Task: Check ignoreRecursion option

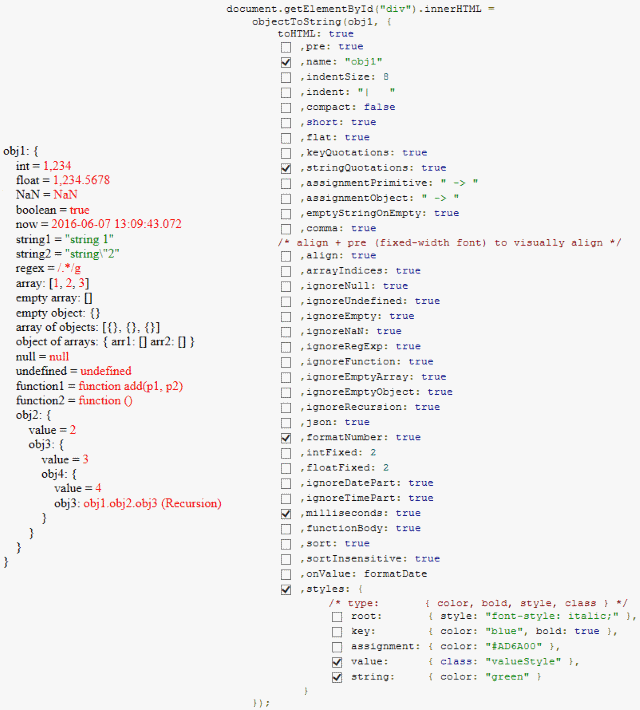Action: click(286, 408)
